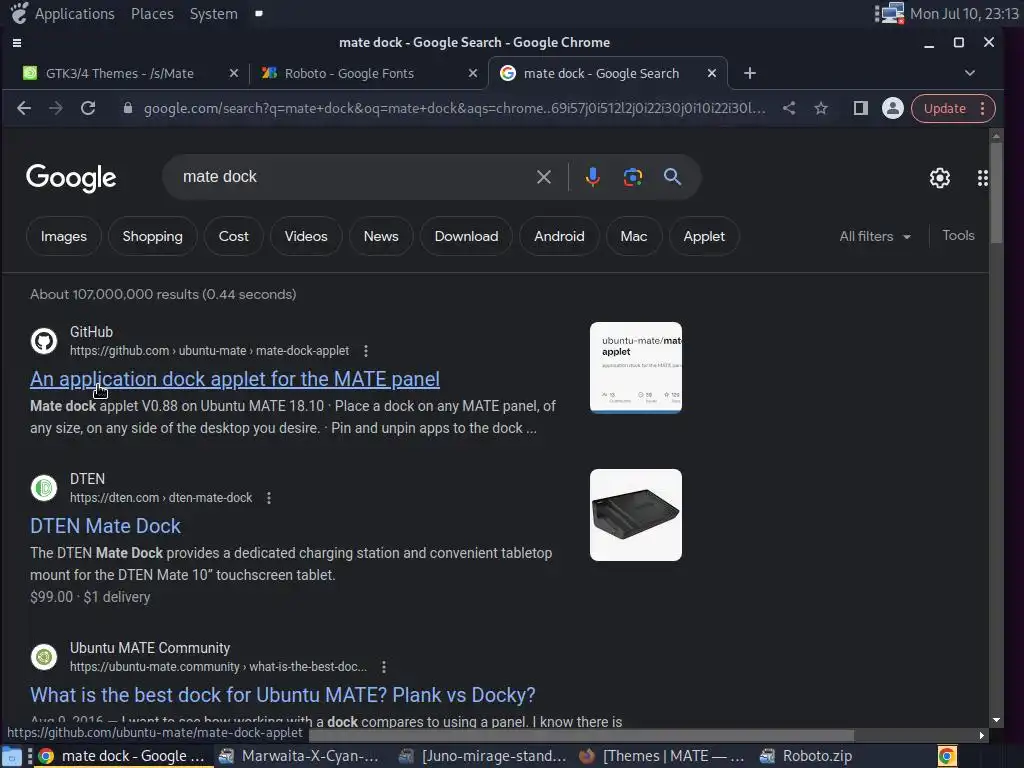The width and height of the screenshot is (1024, 768).
Task: Open the System menu
Action: click(214, 14)
